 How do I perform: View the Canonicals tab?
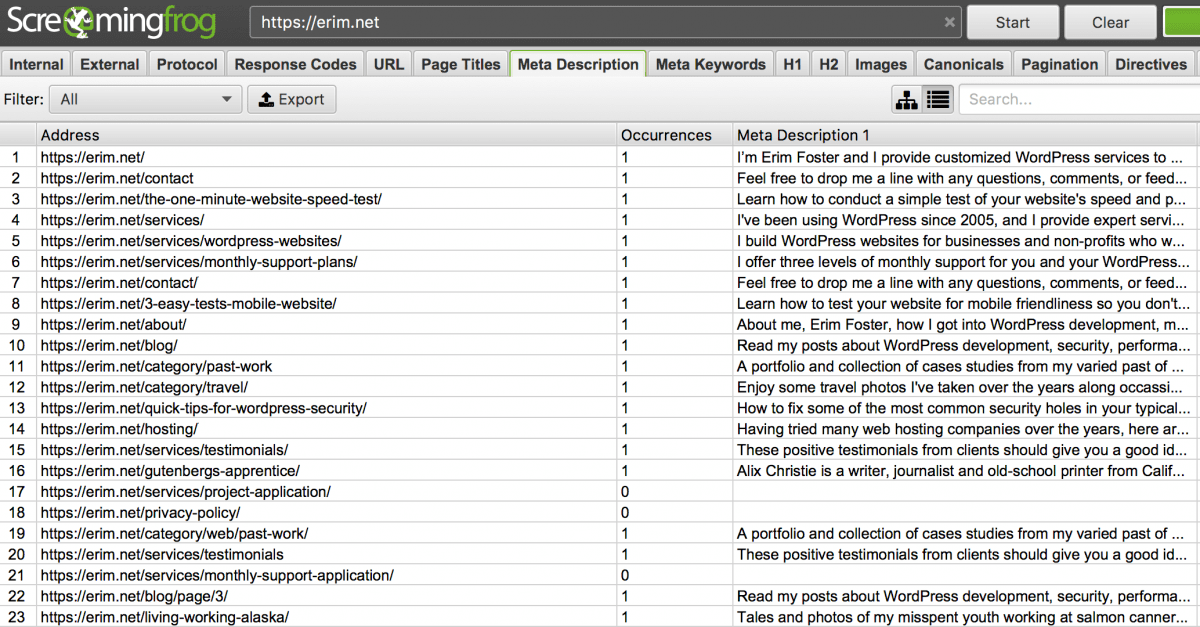[x=963, y=63]
